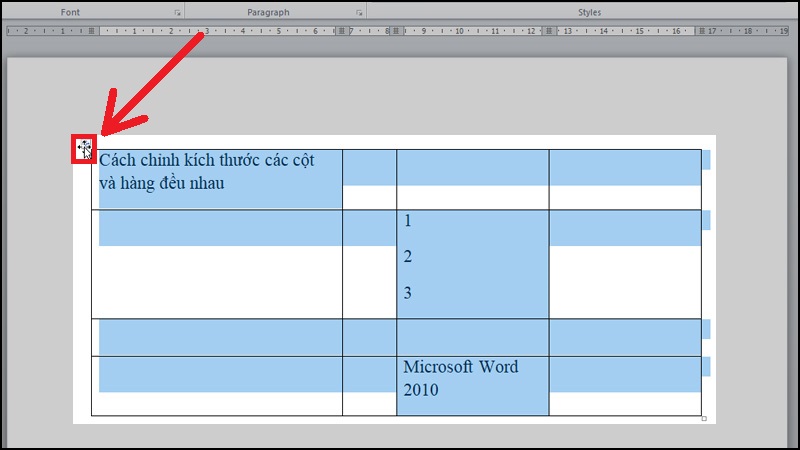Viewport: 800px width, 450px height.
Task: Click the number "2" in the table
Action: (x=408, y=257)
